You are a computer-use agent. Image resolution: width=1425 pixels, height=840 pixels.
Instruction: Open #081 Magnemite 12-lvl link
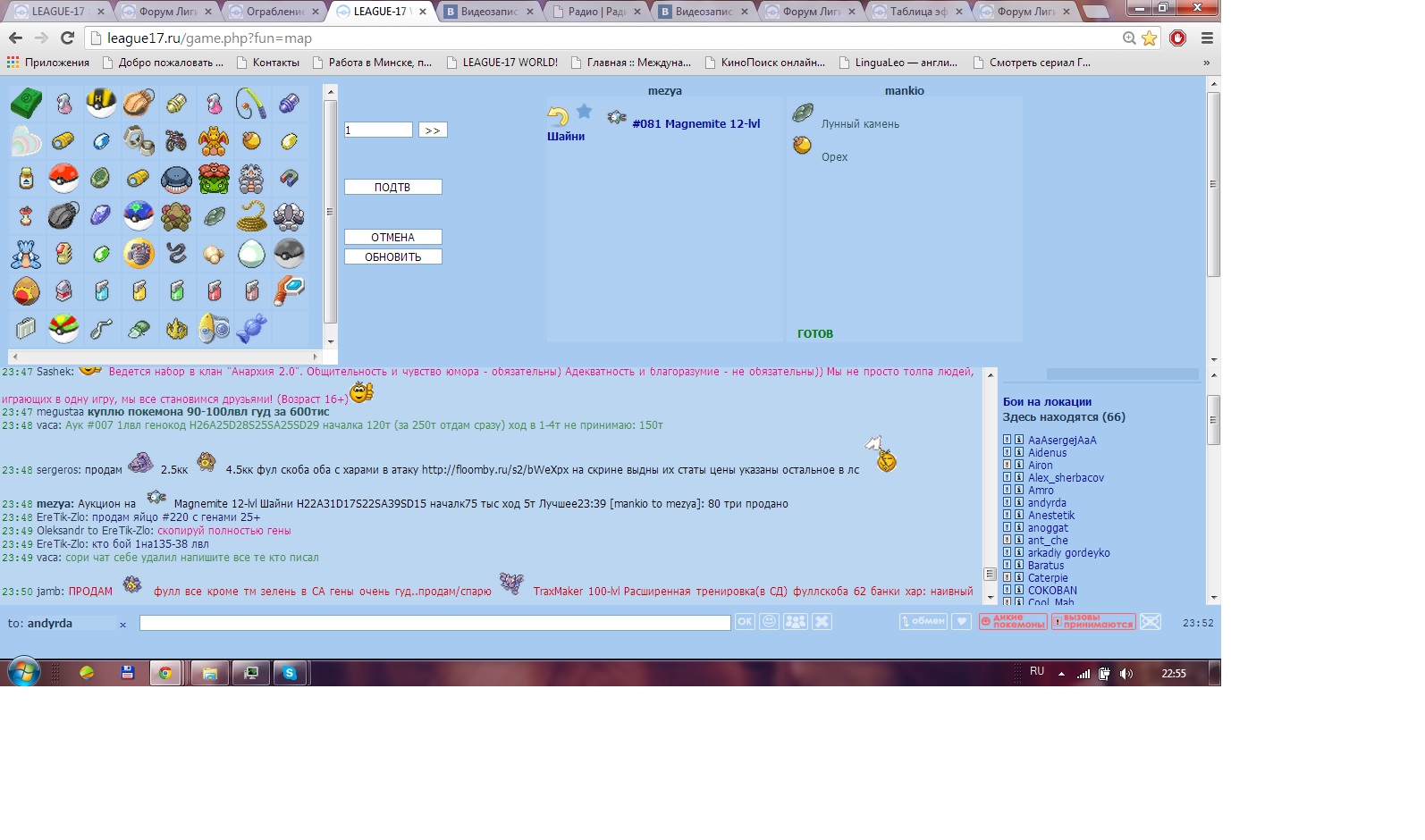[x=696, y=124]
